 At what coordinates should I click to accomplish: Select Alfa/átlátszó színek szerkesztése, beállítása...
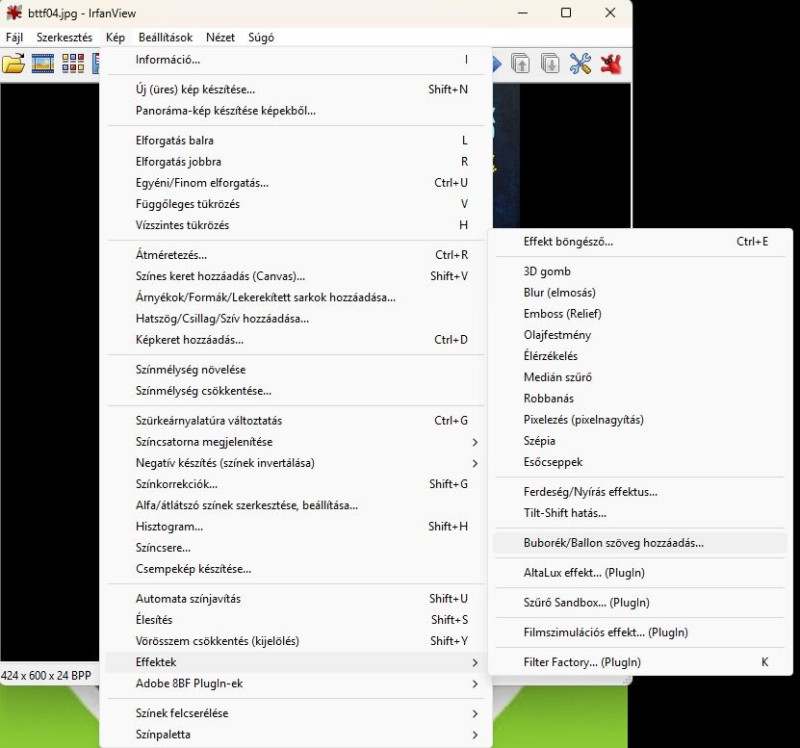click(x=296, y=506)
